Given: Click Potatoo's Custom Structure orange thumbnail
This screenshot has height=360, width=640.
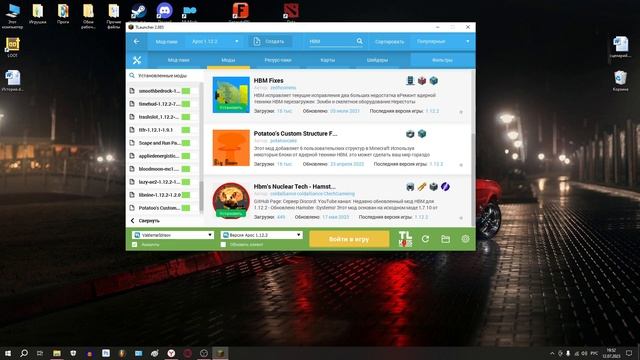Looking at the screenshot, I should point(231,148).
